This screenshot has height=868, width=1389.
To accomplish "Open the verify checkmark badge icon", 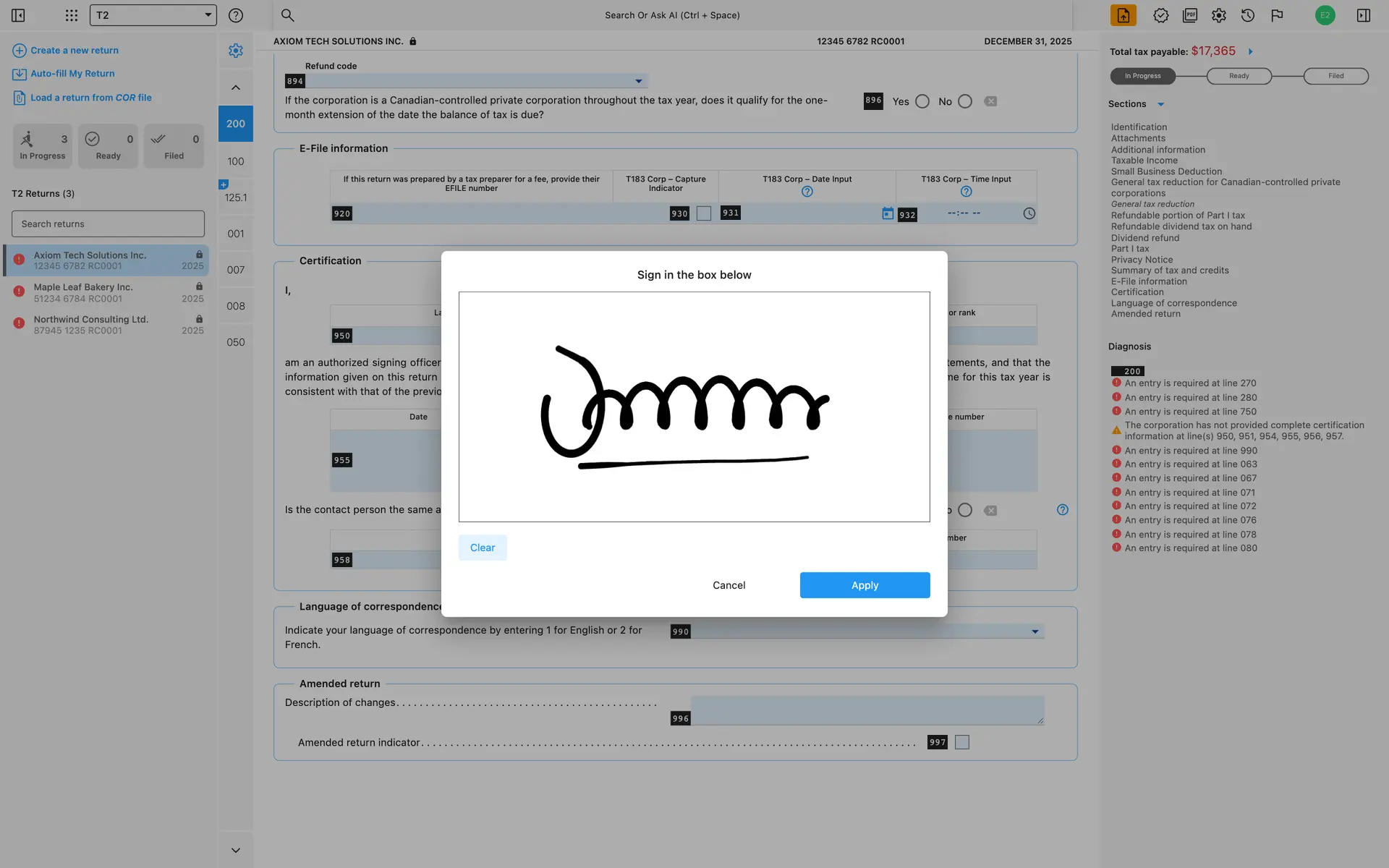I will [x=1160, y=15].
